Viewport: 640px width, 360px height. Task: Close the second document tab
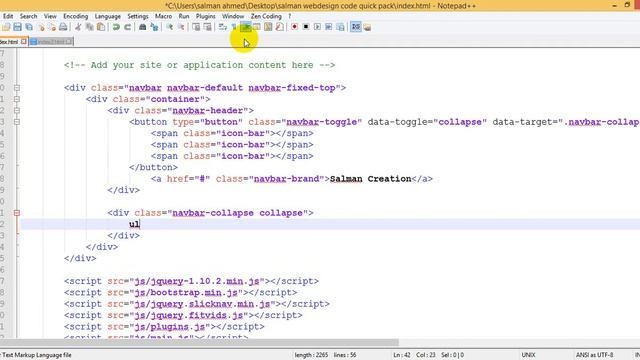tap(69, 42)
